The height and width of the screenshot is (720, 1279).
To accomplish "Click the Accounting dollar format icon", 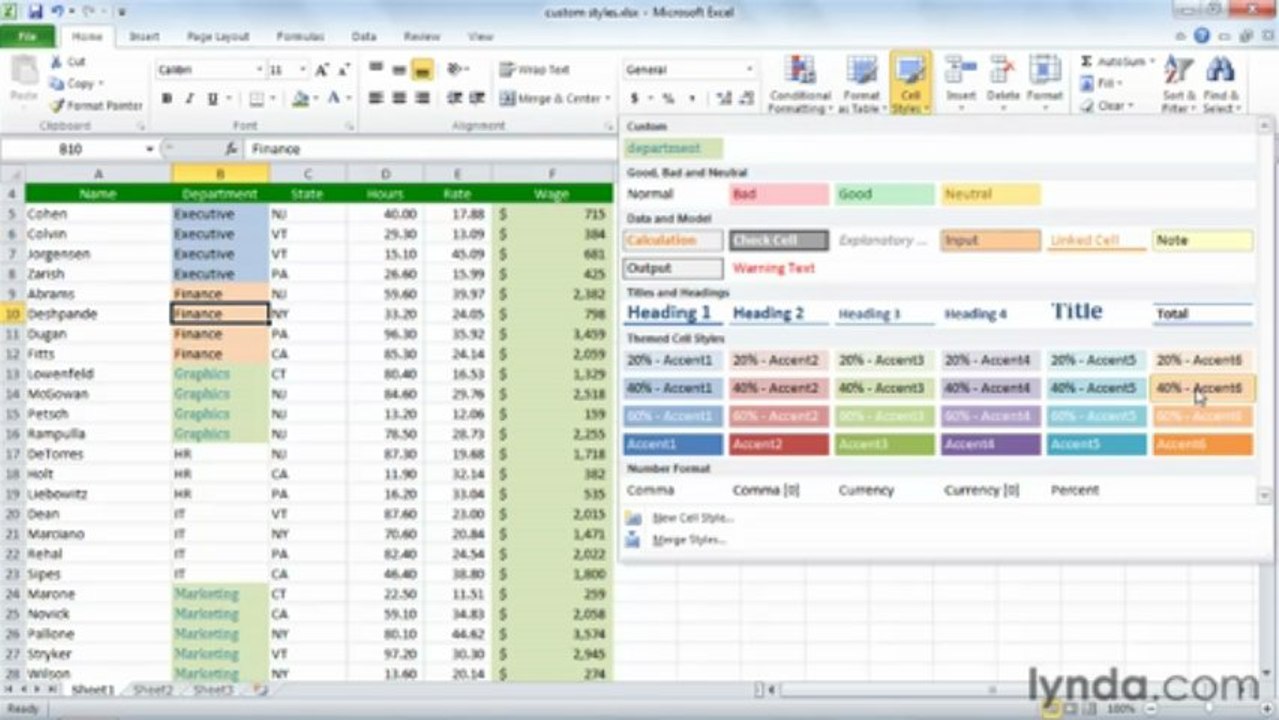I will pos(634,99).
